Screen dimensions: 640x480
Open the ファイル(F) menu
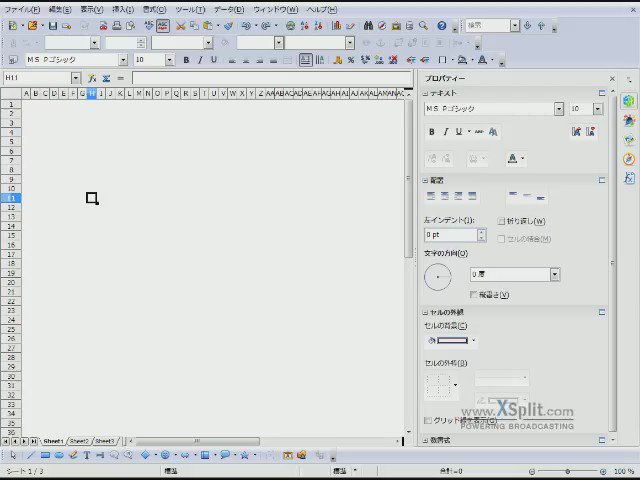(22, 9)
